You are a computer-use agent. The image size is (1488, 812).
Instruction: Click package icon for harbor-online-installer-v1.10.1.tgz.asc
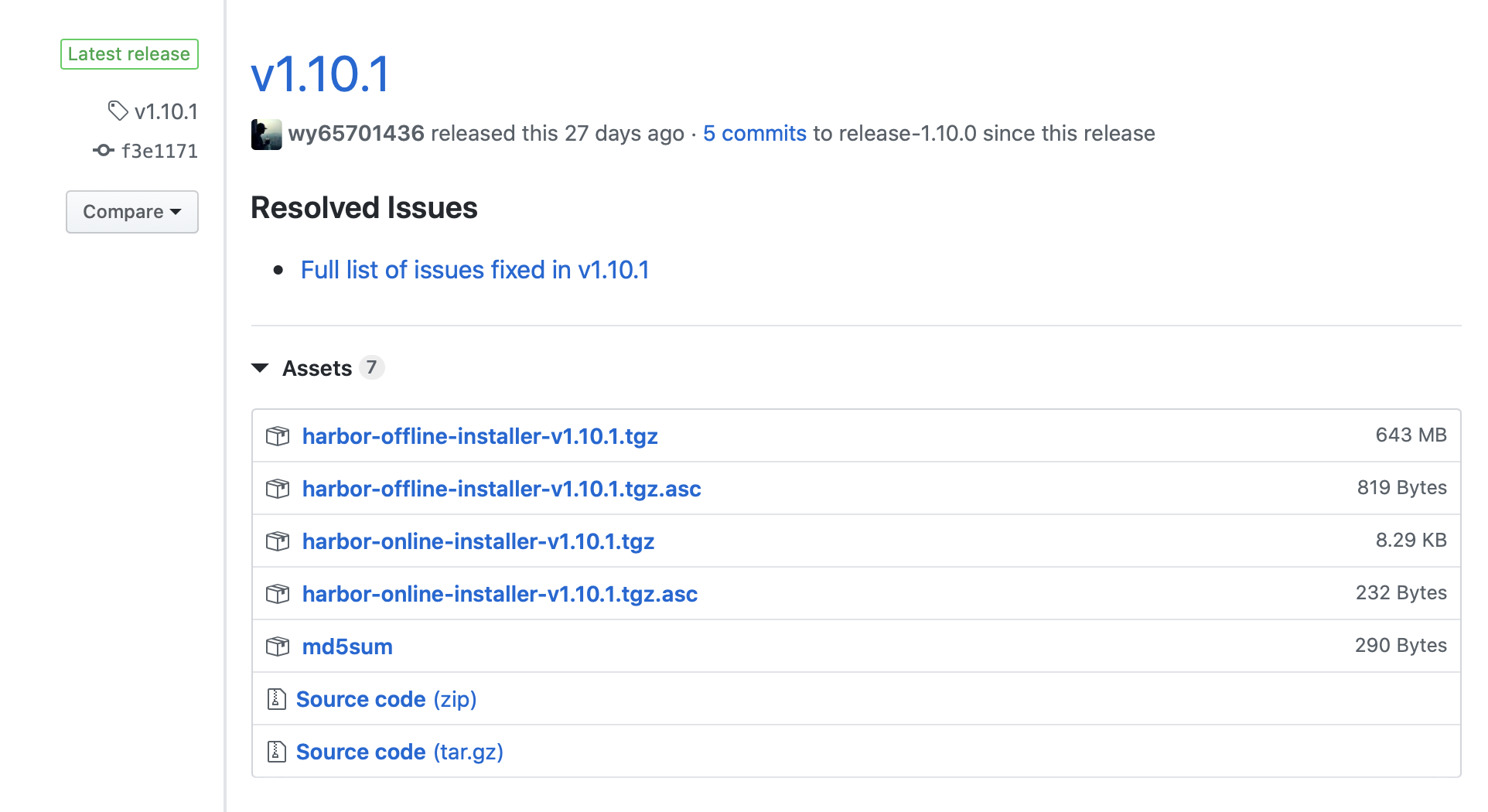click(278, 594)
